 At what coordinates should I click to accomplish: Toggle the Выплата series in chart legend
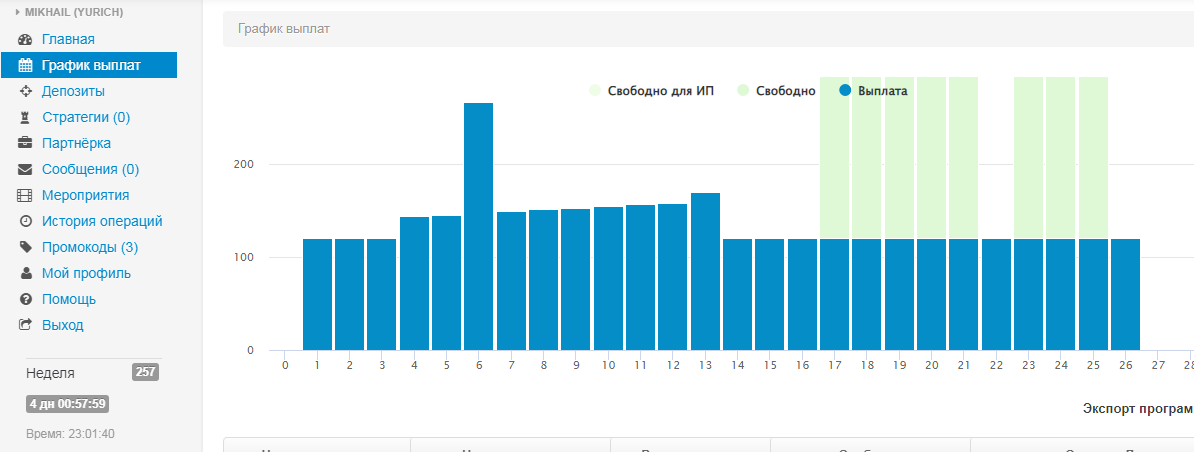[873, 91]
